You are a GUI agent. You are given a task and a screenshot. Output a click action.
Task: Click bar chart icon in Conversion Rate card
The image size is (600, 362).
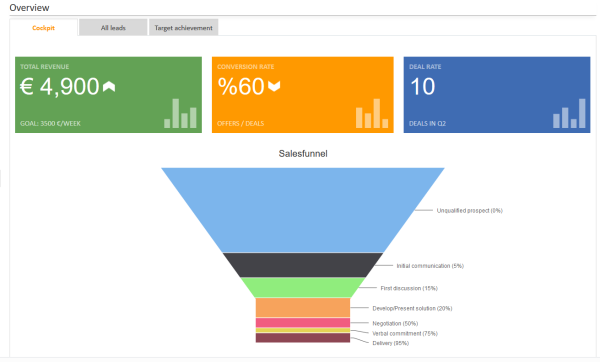[x=372, y=113]
